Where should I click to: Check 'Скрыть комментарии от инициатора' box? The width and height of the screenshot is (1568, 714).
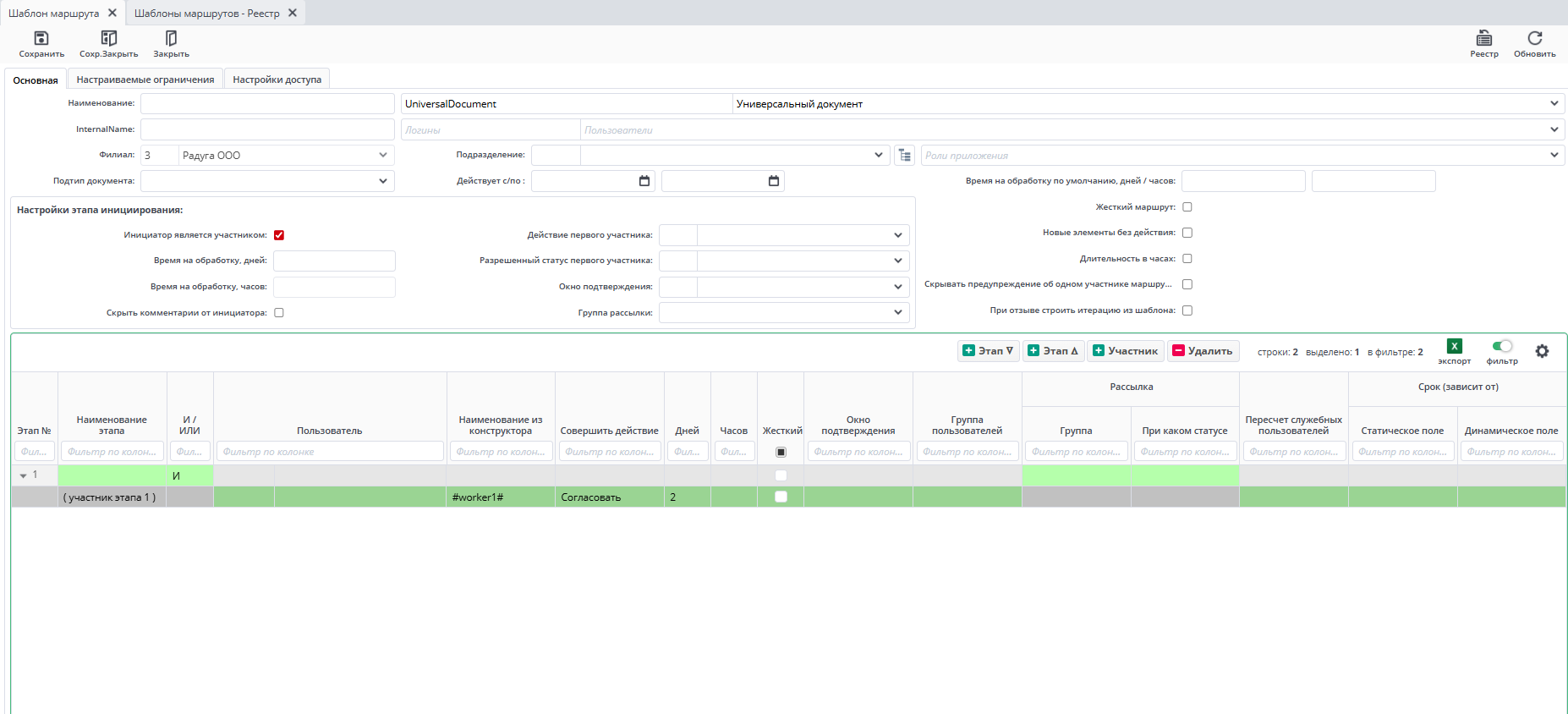pyautogui.click(x=279, y=313)
